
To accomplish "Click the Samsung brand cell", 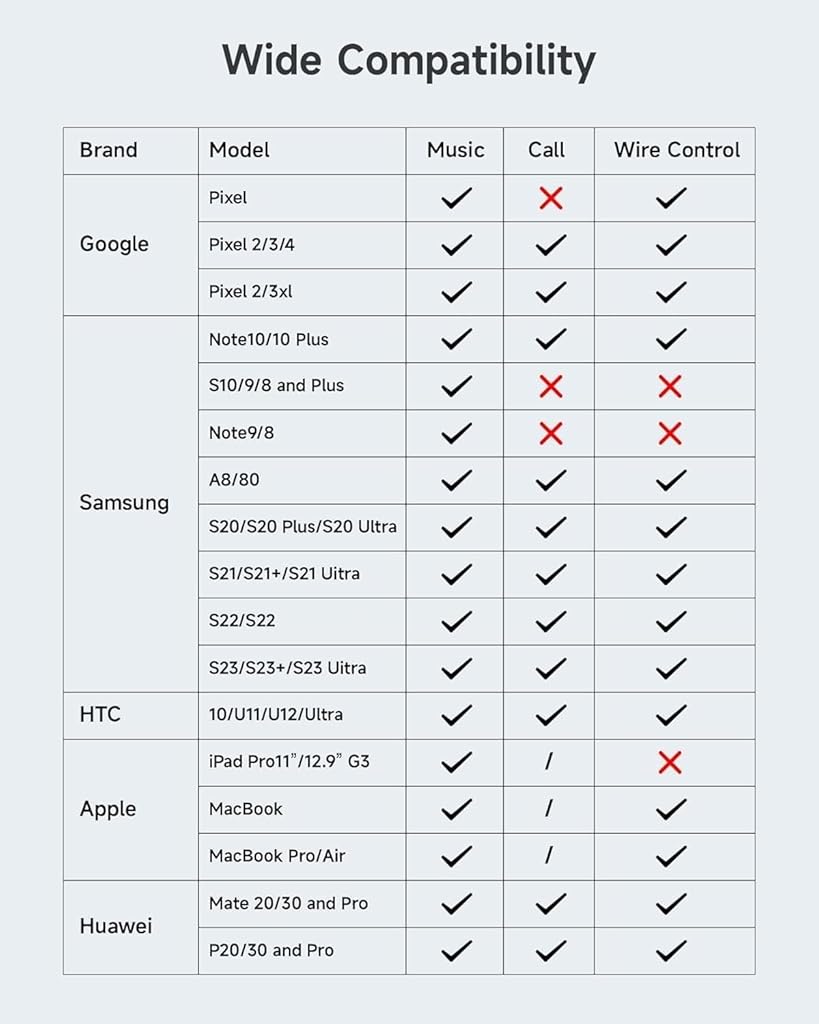I will click(124, 503).
